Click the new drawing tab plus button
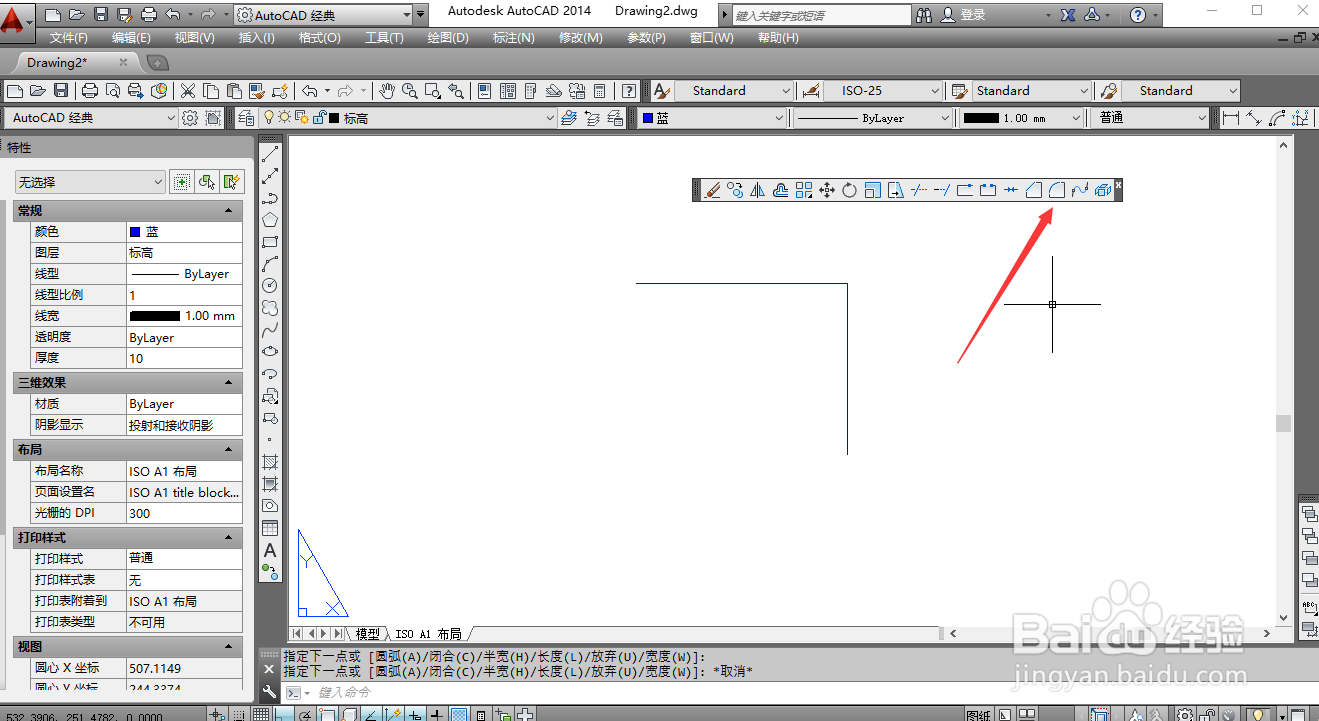This screenshot has width=1319, height=721. point(157,62)
